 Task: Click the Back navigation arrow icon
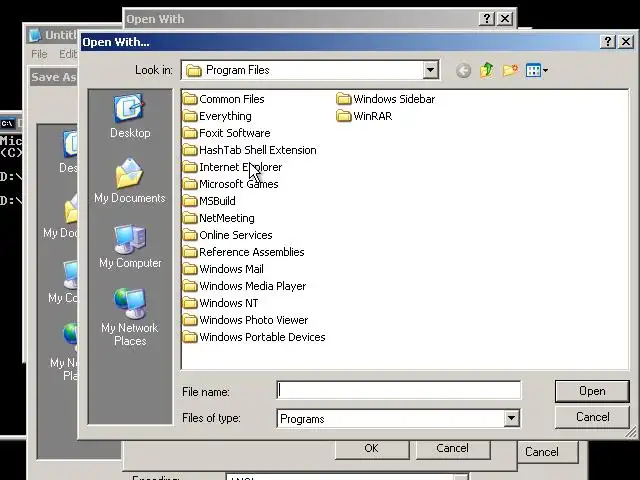tap(463, 71)
